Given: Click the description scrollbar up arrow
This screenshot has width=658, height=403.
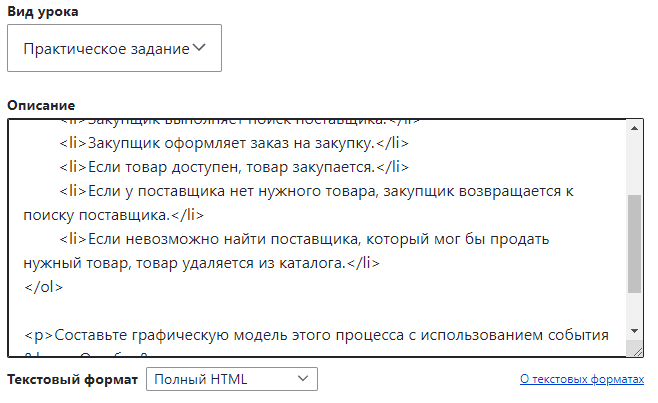Looking at the screenshot, I should [634, 128].
